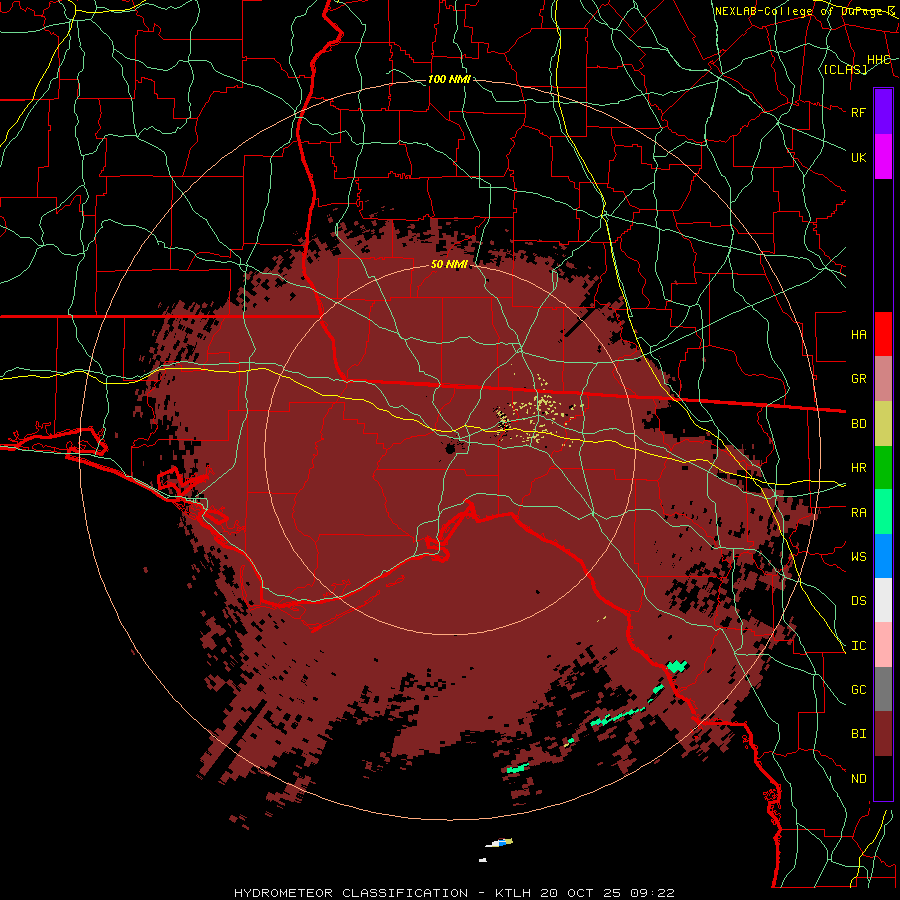Click the BI legend label
Image resolution: width=900 pixels, height=900 pixels.
point(858,734)
